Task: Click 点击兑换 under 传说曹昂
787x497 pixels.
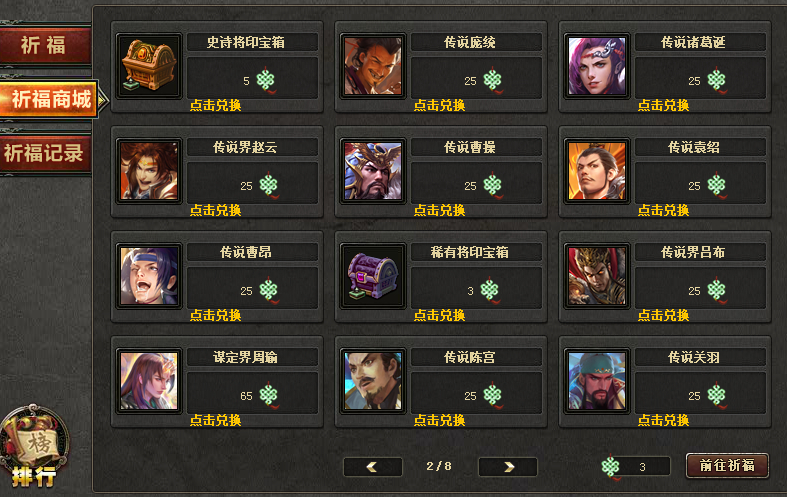Action: 215,315
